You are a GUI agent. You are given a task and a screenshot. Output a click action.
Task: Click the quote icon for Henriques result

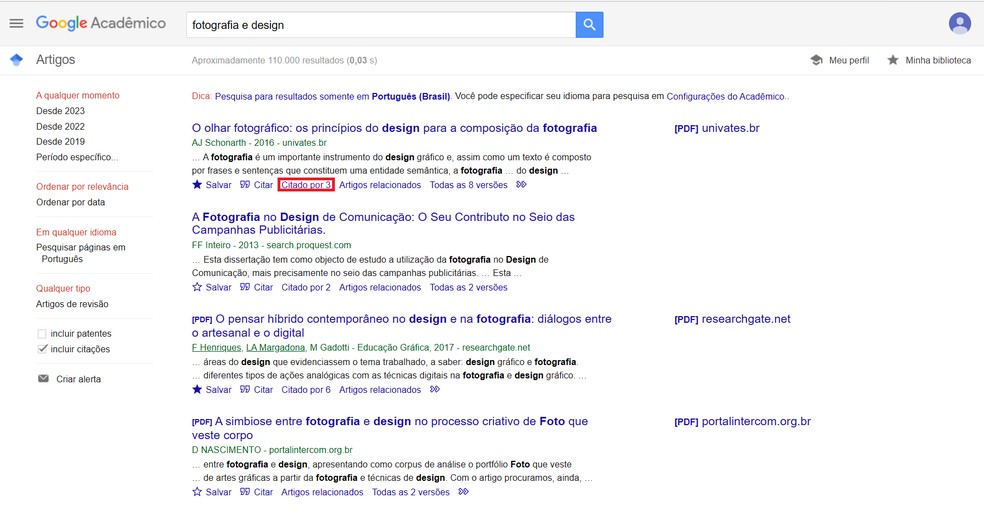(245, 389)
